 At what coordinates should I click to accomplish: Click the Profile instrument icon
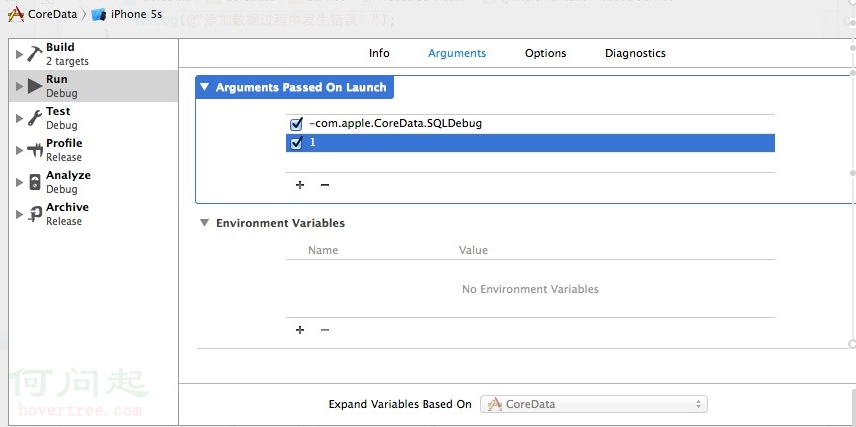34,150
